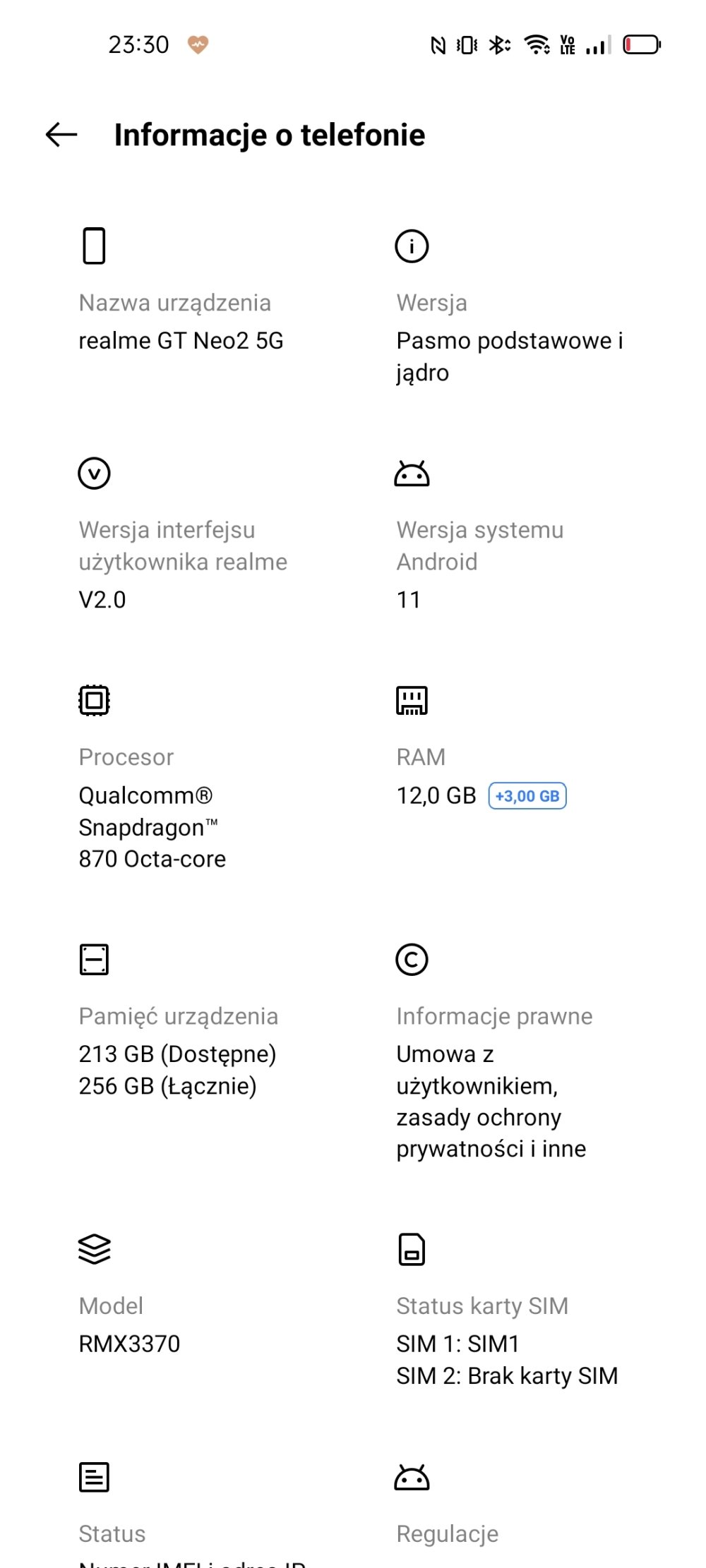Tap the layers icon above Model
The width and height of the screenshot is (706, 1568).
click(94, 1249)
